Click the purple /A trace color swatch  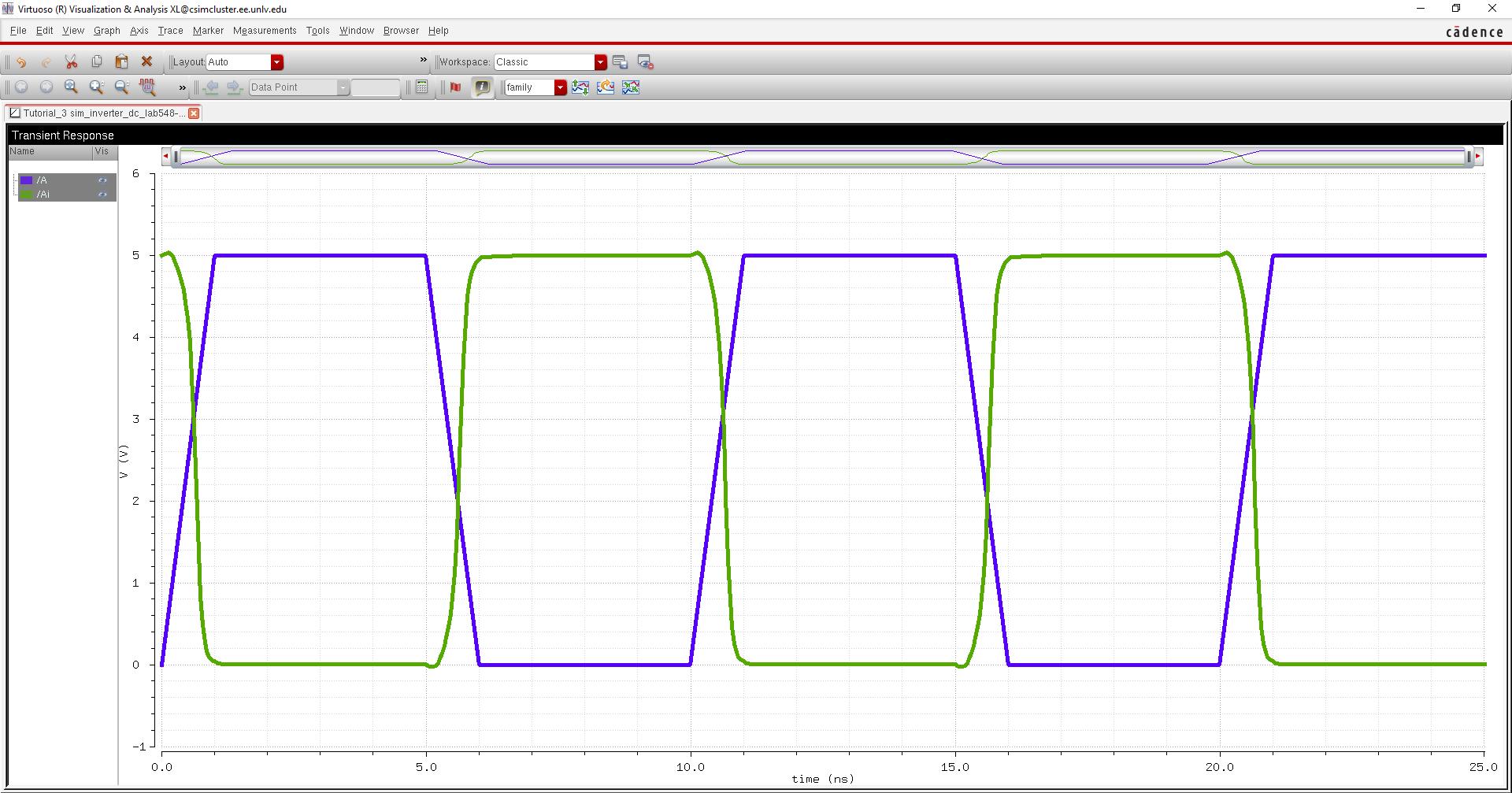[x=27, y=180]
